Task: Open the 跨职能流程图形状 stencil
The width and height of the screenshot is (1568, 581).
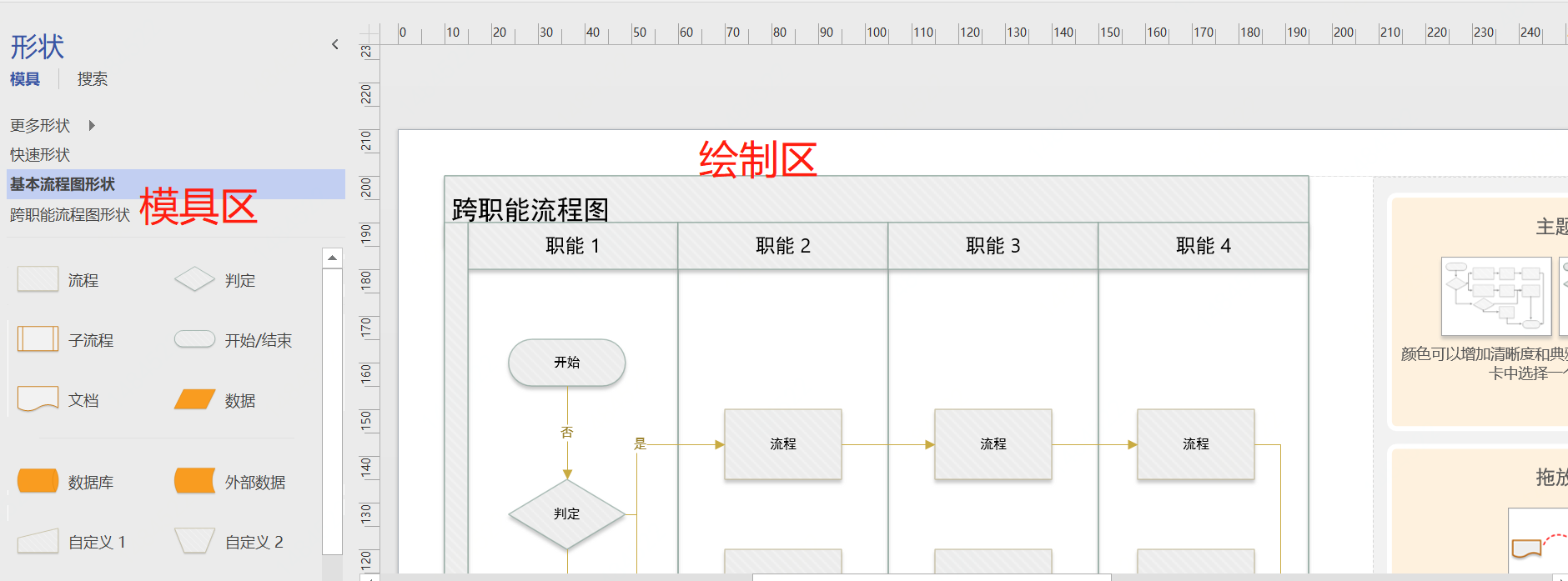Action: 70,215
